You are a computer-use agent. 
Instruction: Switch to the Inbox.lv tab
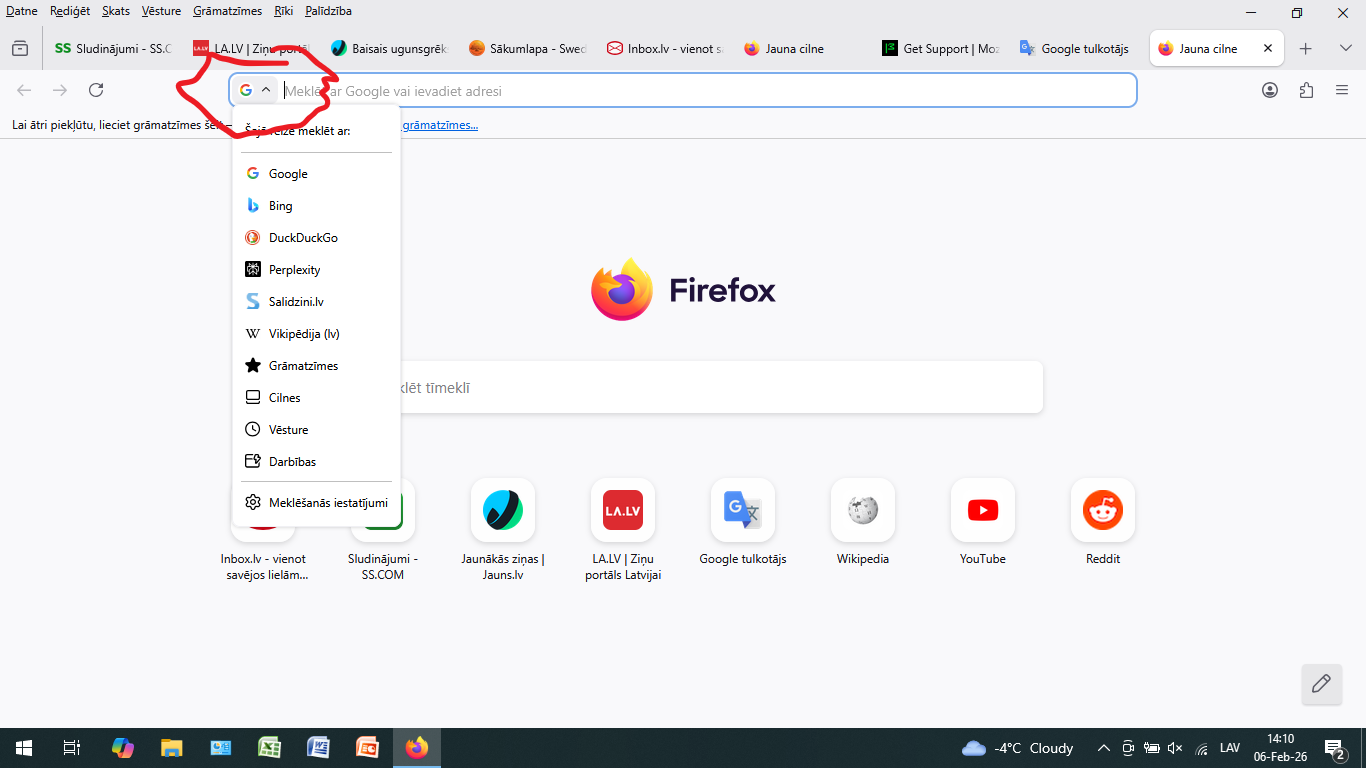(x=665, y=48)
